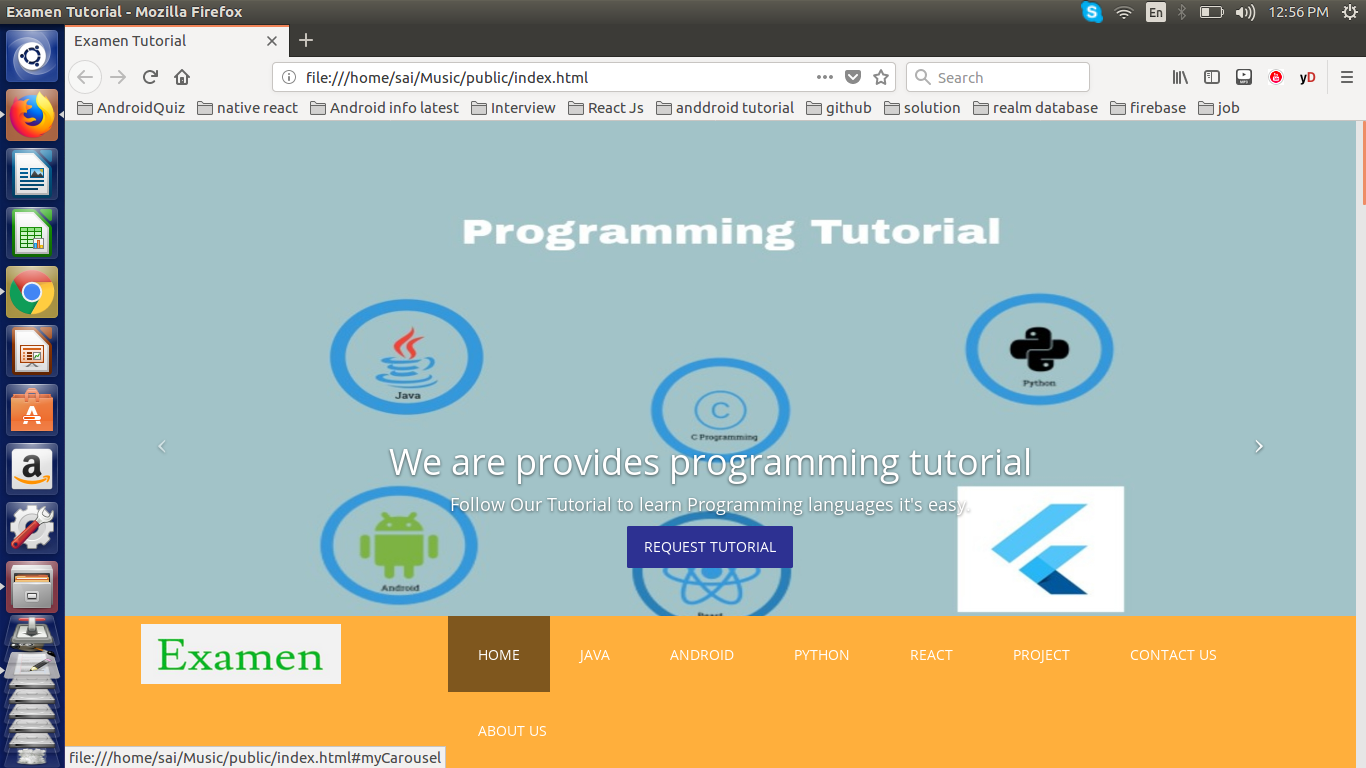Screen dimensions: 1366x768
Task: Open the Wi-Fi network indicator
Action: tap(1124, 12)
